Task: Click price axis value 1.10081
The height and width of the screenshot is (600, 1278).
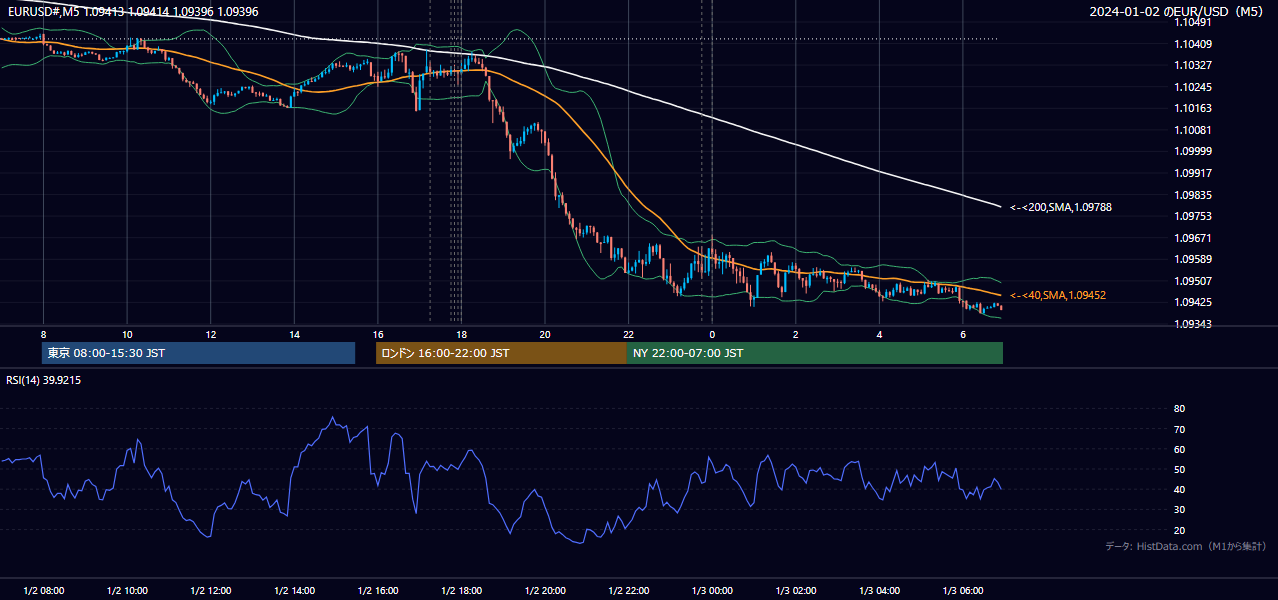Action: point(1193,130)
